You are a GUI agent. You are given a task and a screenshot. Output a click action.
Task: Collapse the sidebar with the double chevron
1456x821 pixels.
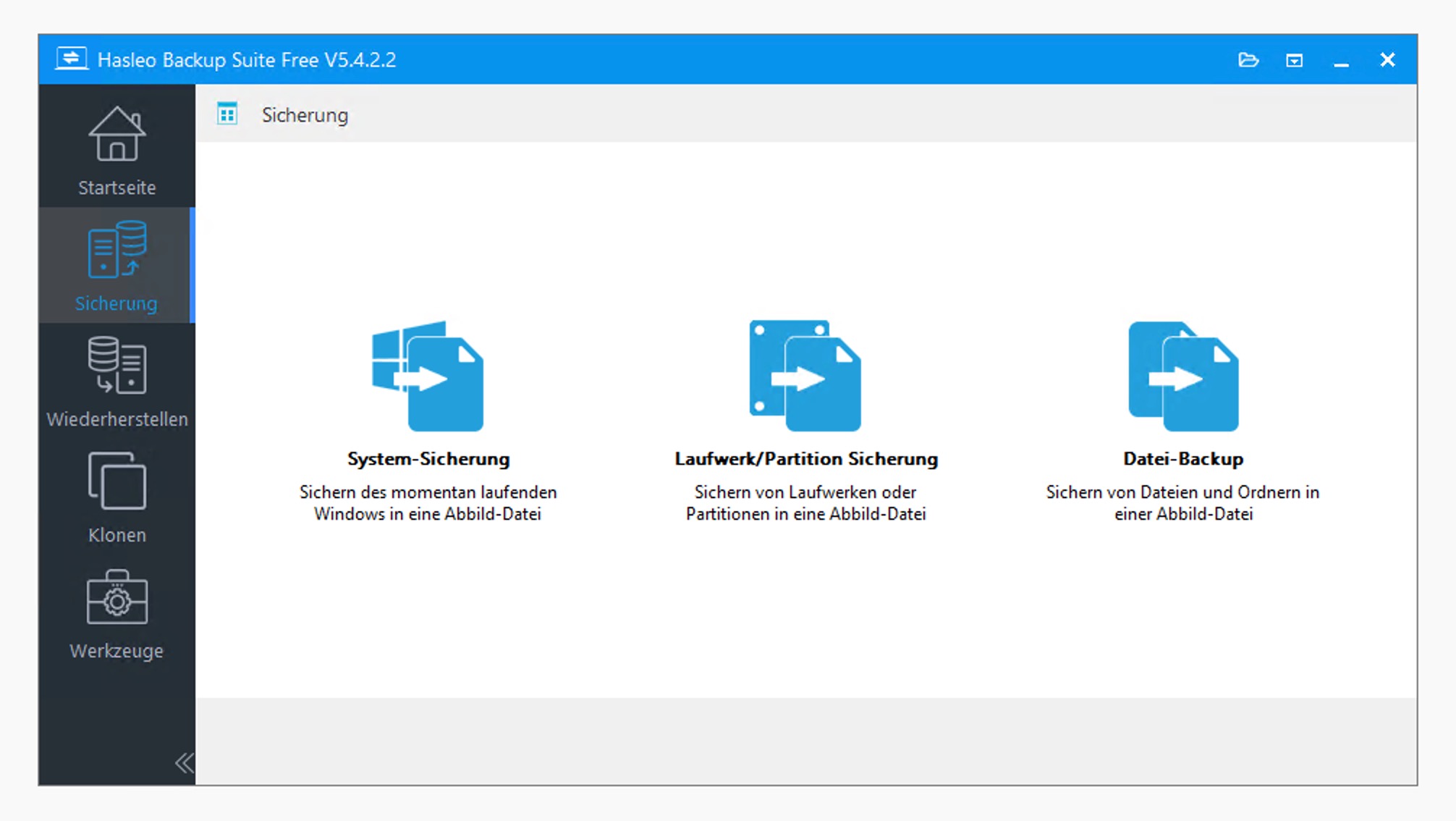pyautogui.click(x=184, y=762)
